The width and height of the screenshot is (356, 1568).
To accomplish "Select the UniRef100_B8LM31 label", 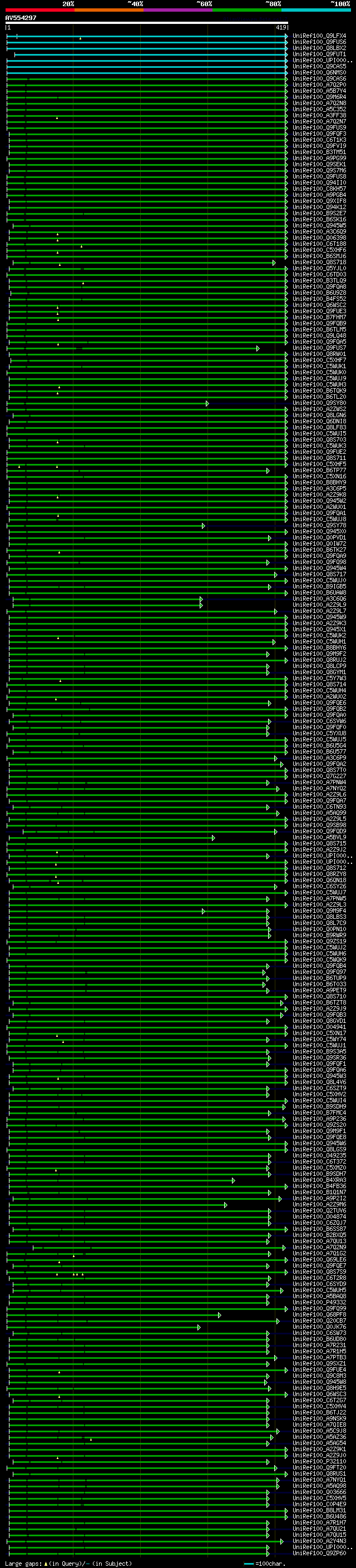I will click(x=319, y=1510).
